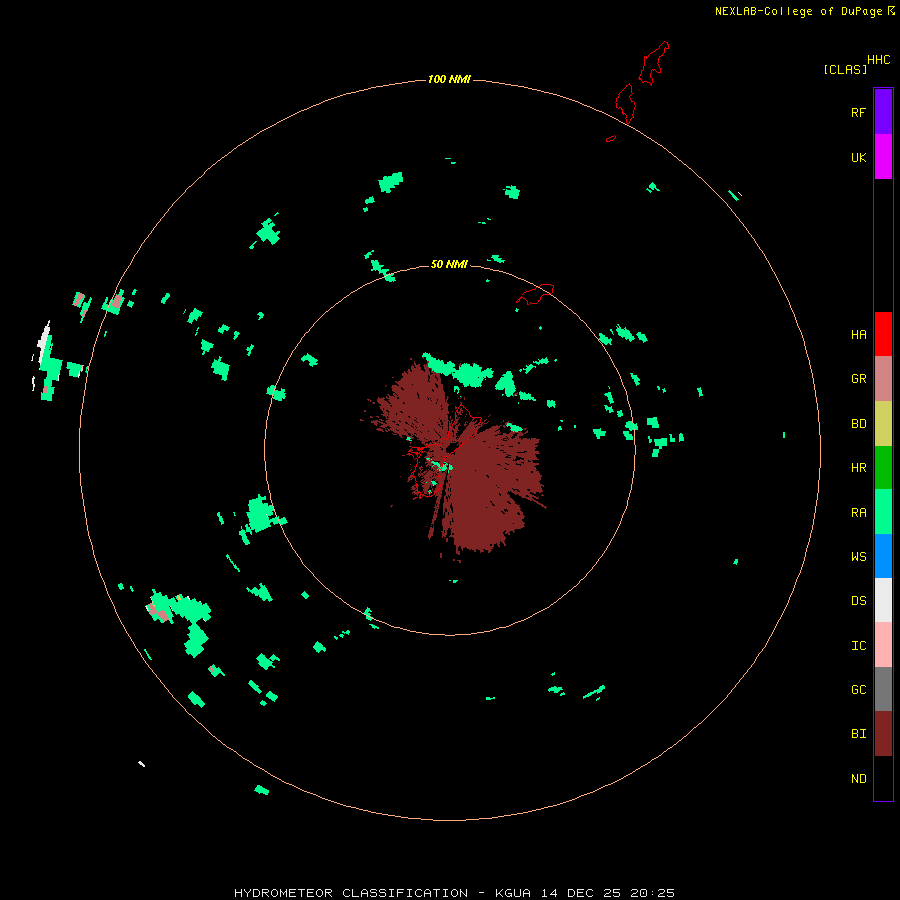900x900 pixels.
Task: Click the HR legend label
Action: (858, 468)
